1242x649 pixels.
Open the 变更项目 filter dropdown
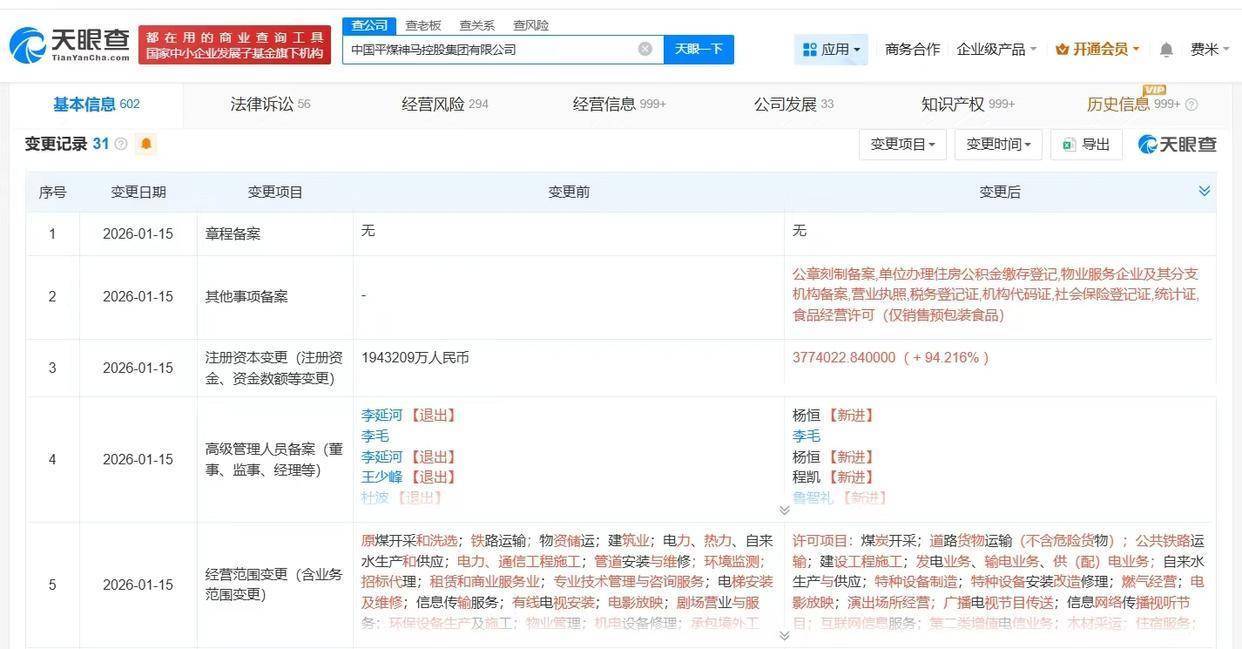coord(902,144)
